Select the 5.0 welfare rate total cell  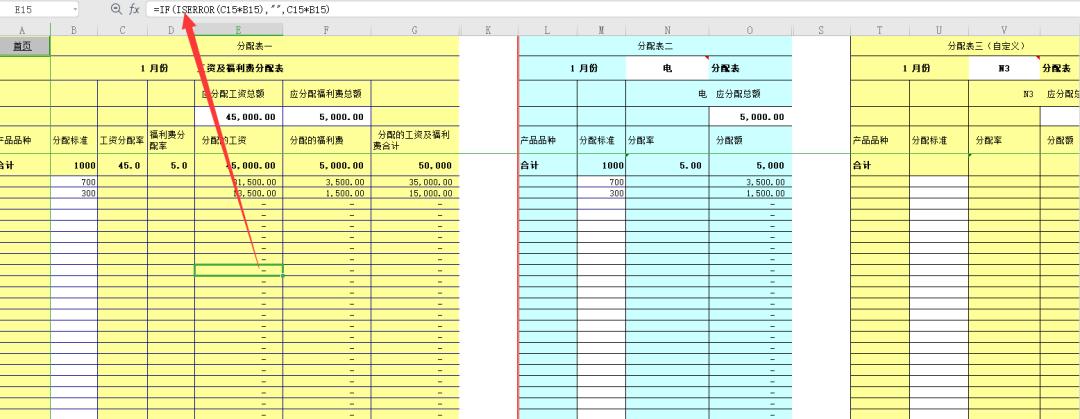point(171,165)
